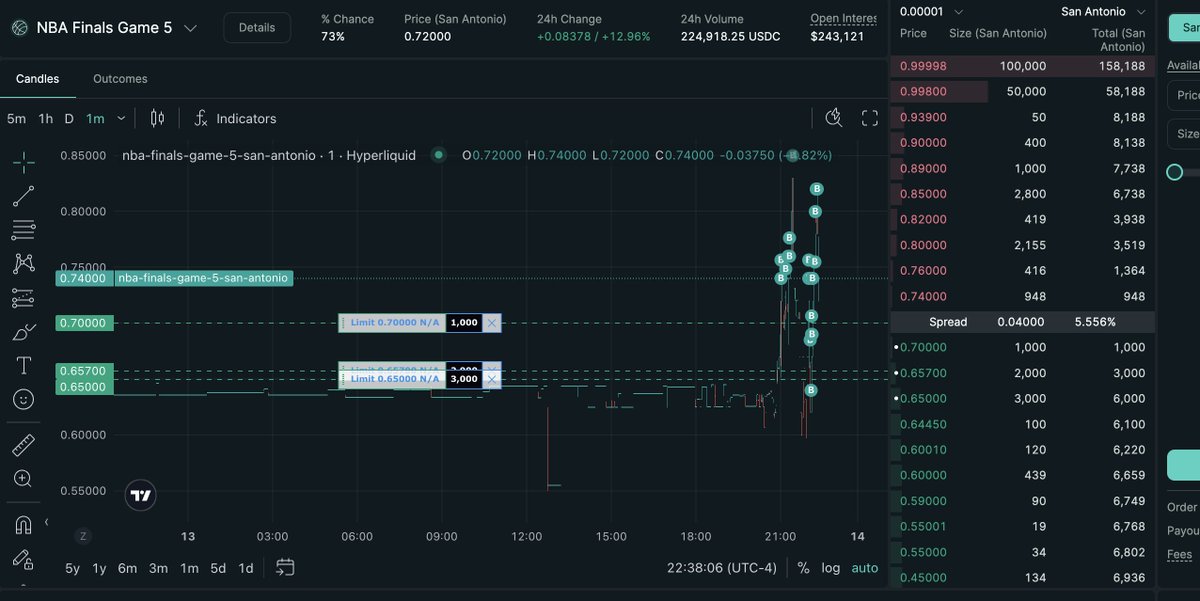Select the highlighted 1m interval
The height and width of the screenshot is (601, 1200).
95,118
